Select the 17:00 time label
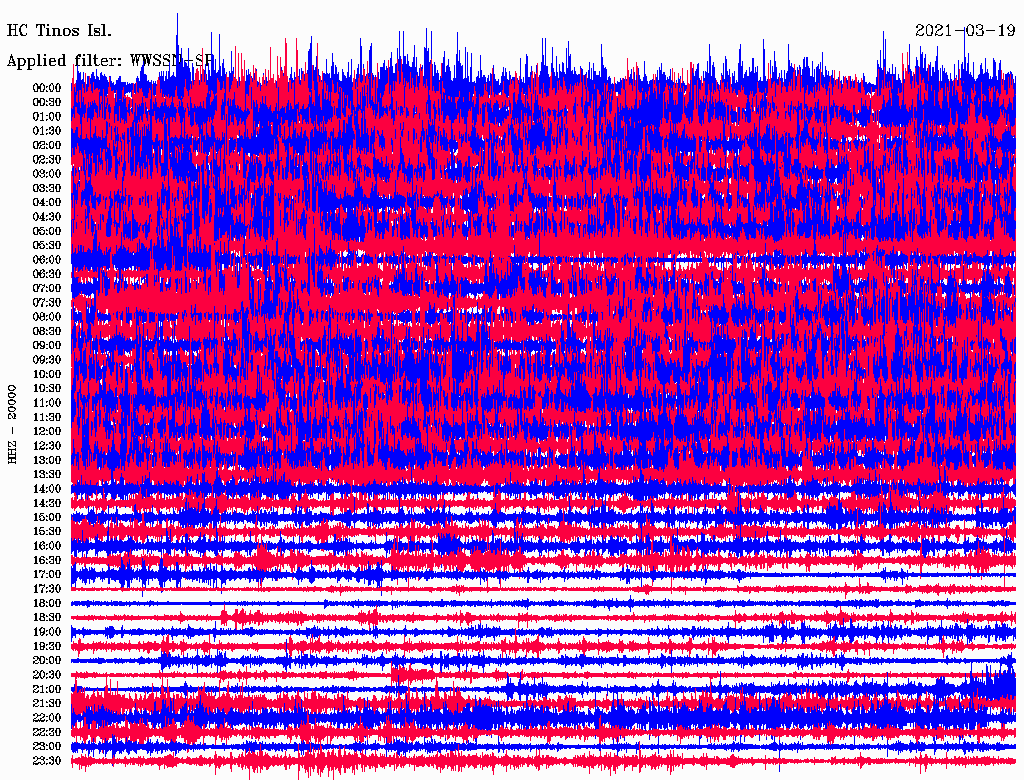This screenshot has height=780, width=1024. pos(47,575)
